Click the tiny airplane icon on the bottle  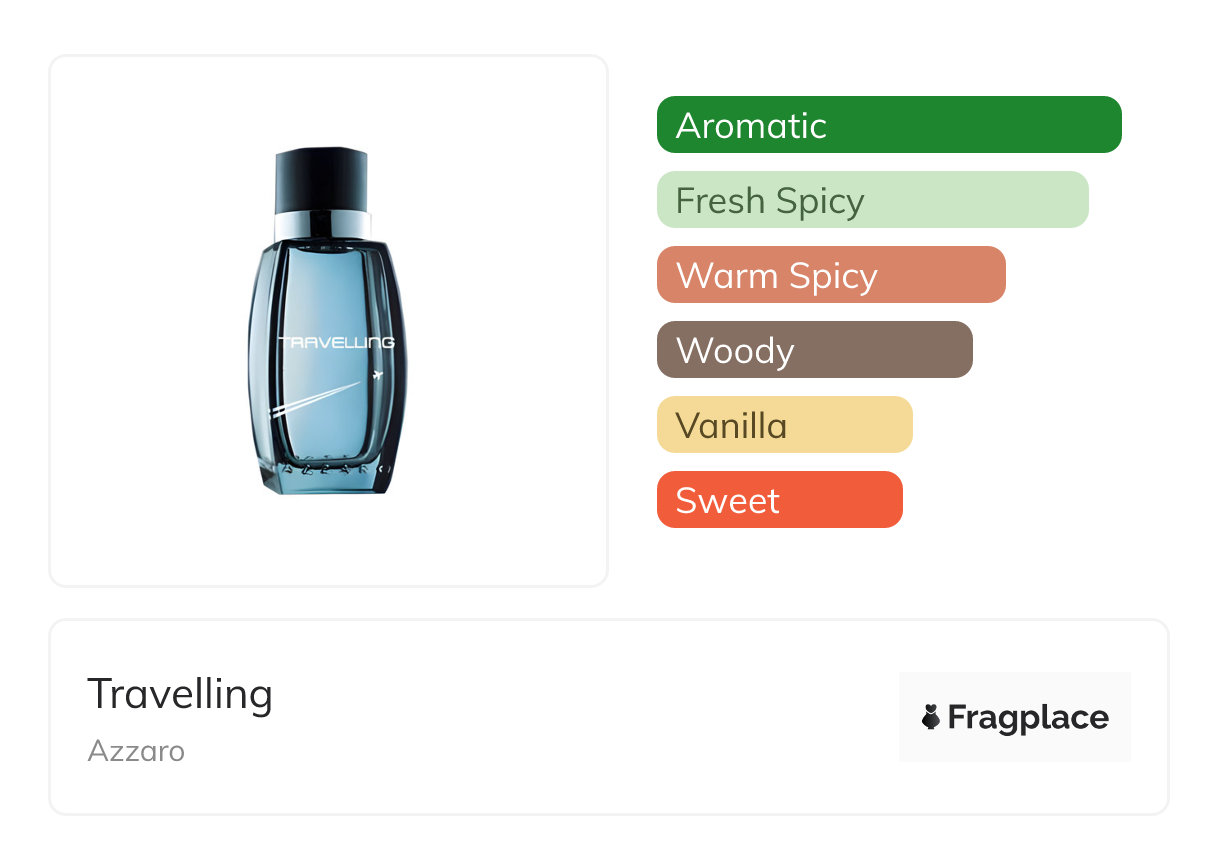(x=377, y=376)
